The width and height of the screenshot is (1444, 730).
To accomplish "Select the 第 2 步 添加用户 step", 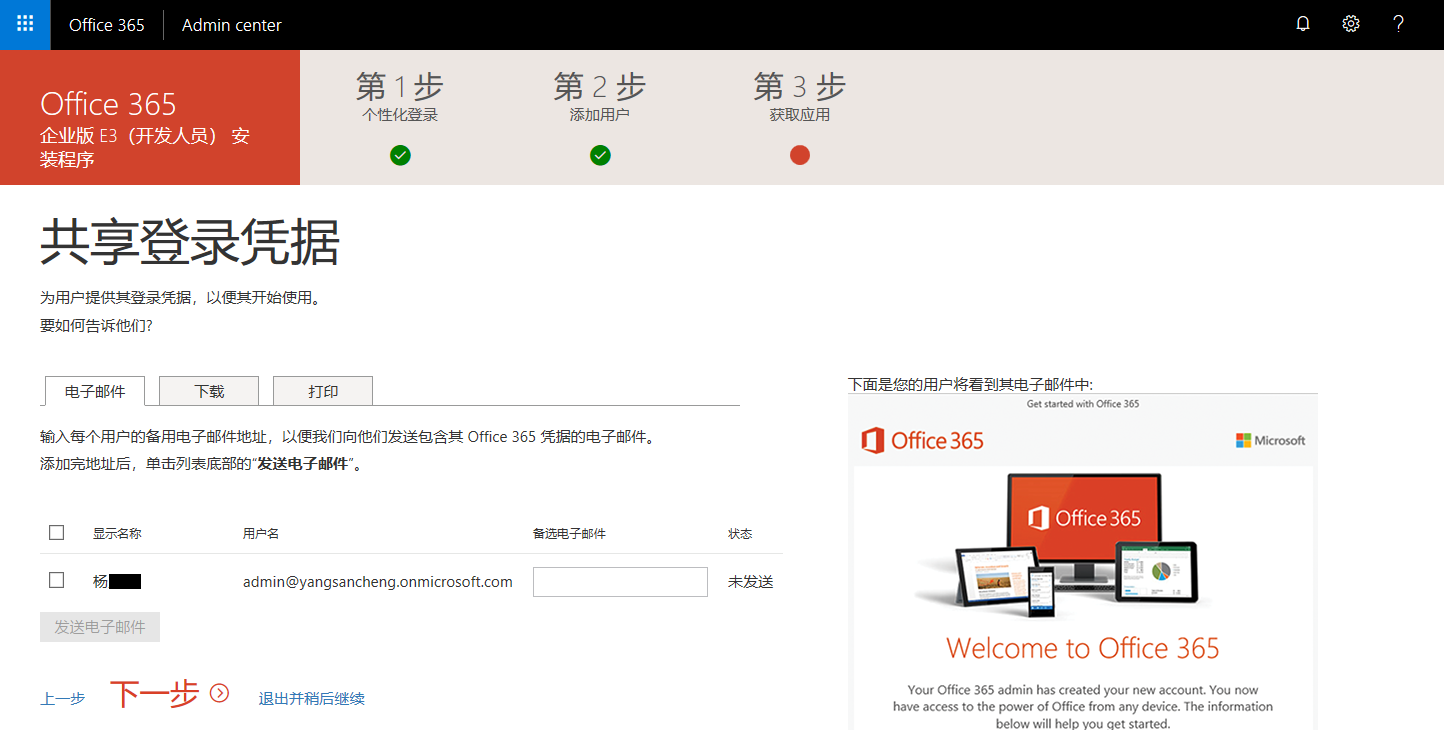I will point(600,97).
